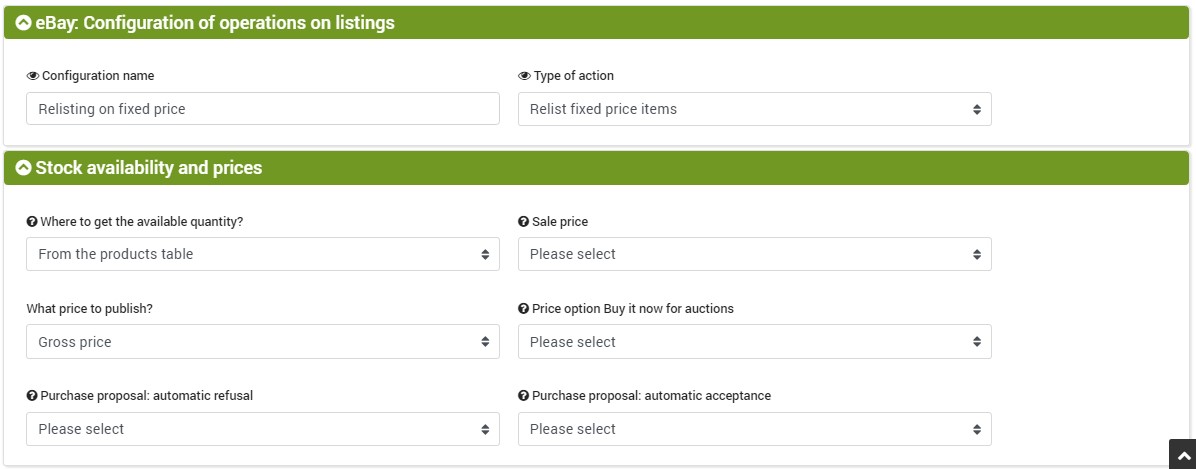
Task: Click the eBay Configuration of operations header title
Action: tap(215, 23)
